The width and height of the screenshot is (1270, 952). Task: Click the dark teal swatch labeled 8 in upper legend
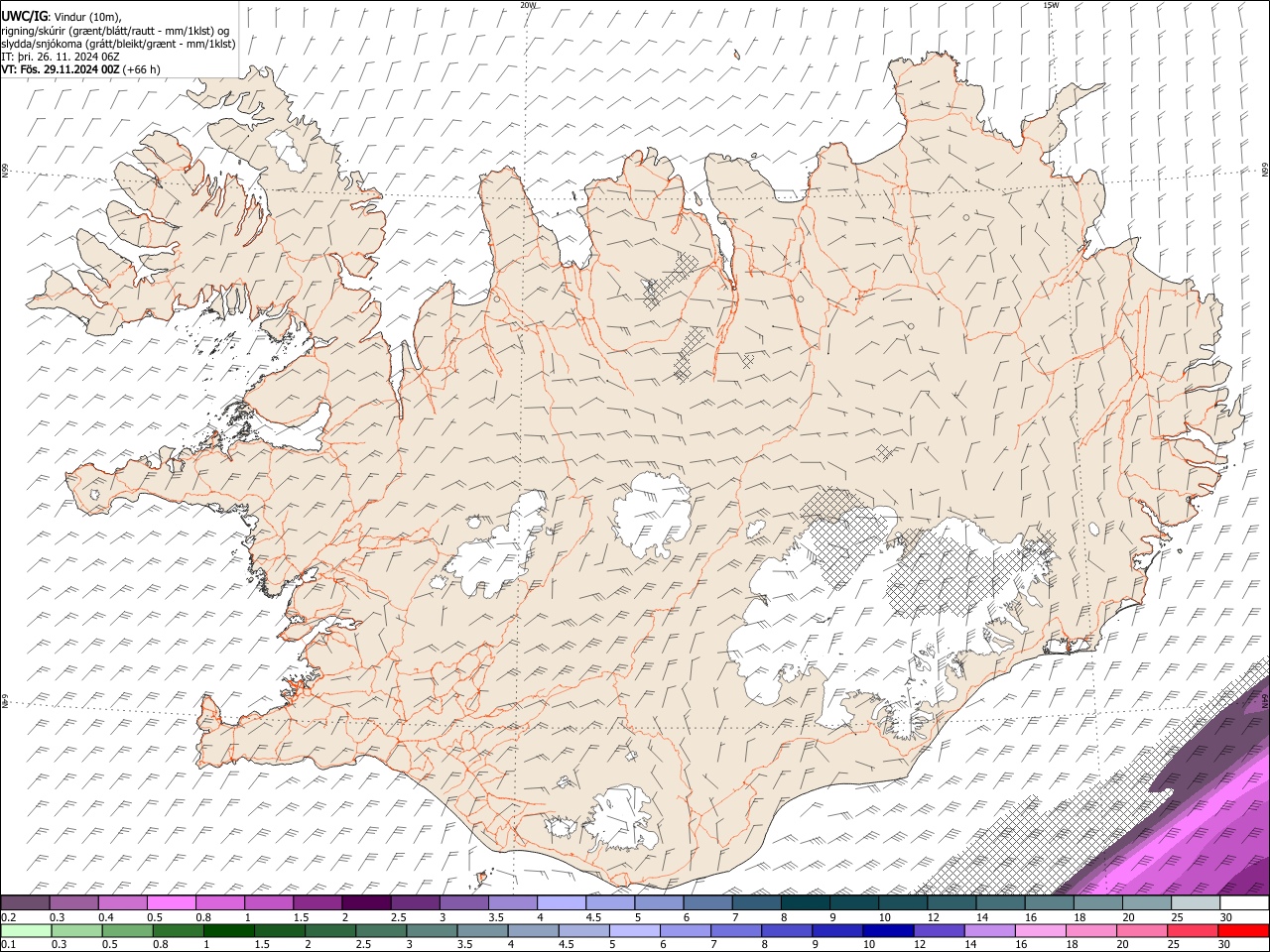[806, 902]
